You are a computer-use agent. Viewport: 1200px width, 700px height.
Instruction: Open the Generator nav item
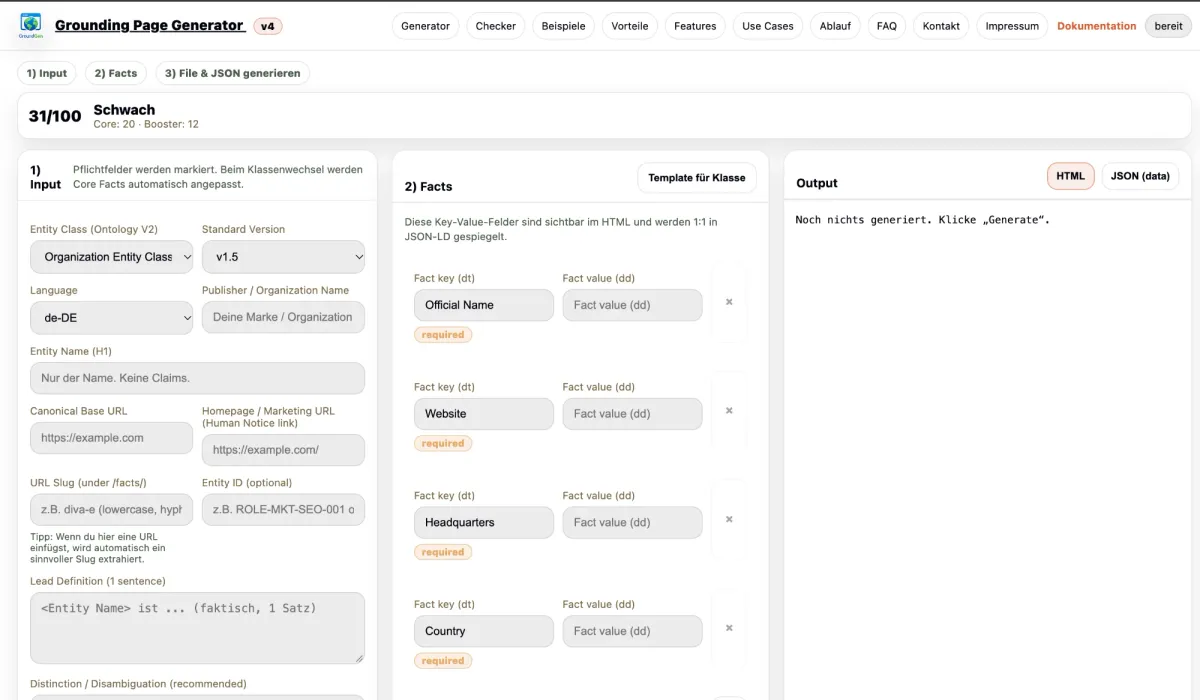[x=425, y=26]
